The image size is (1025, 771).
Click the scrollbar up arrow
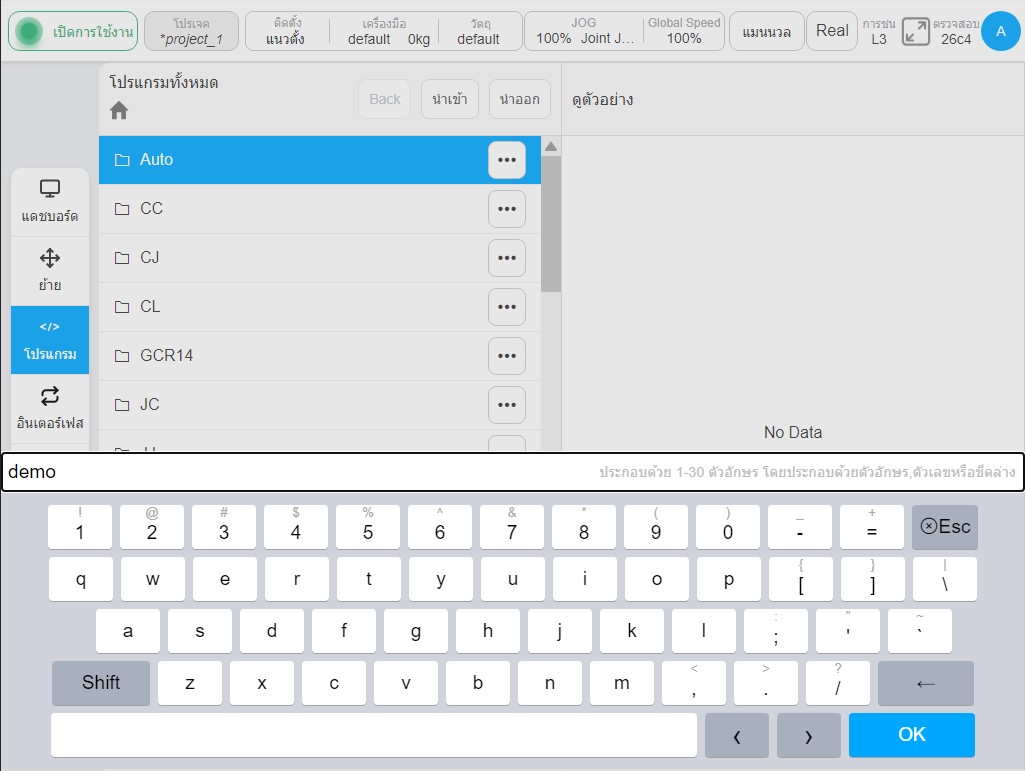coord(551,146)
